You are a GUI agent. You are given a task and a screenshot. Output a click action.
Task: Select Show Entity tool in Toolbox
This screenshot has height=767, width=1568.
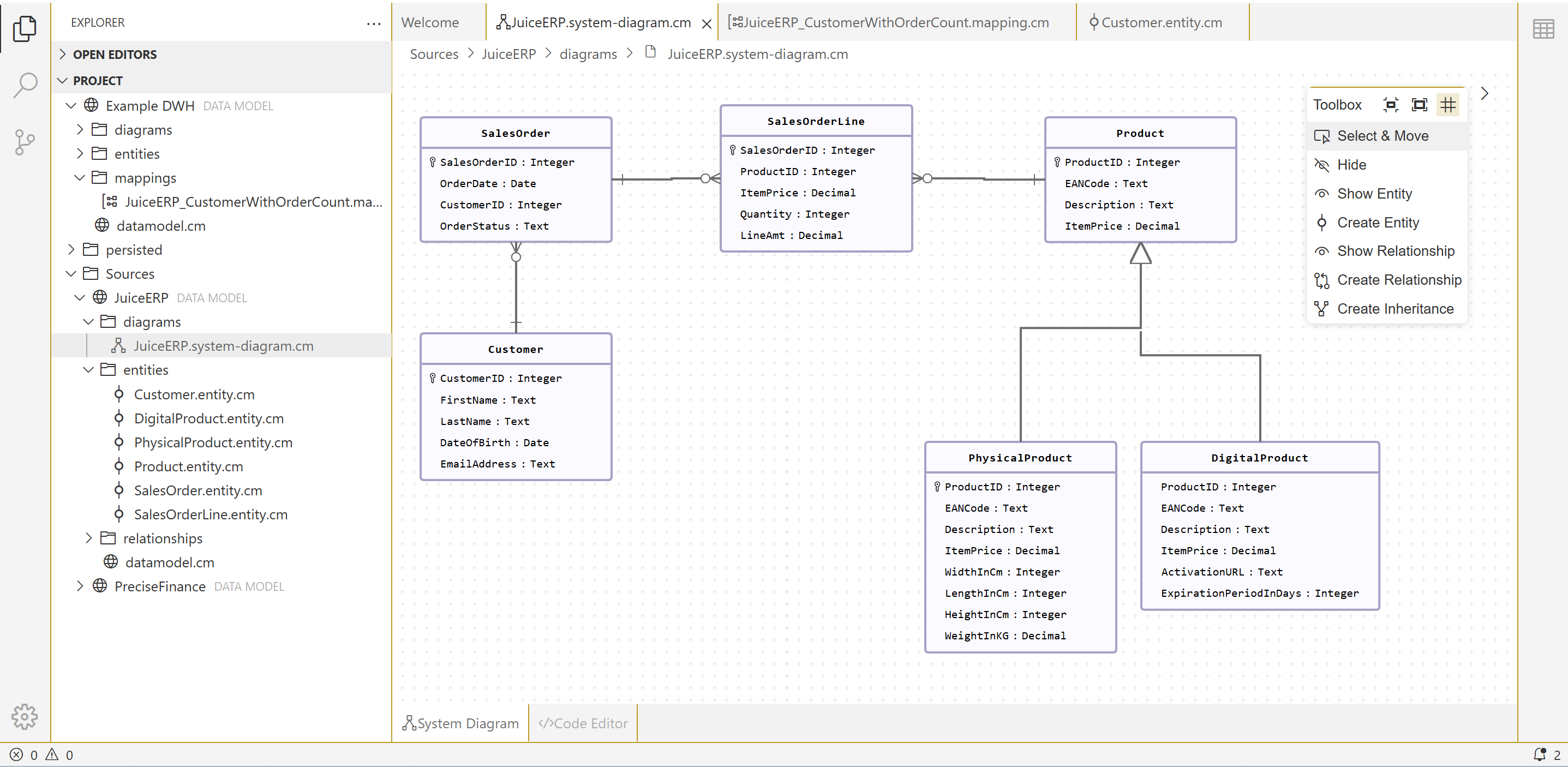pyautogui.click(x=1374, y=194)
